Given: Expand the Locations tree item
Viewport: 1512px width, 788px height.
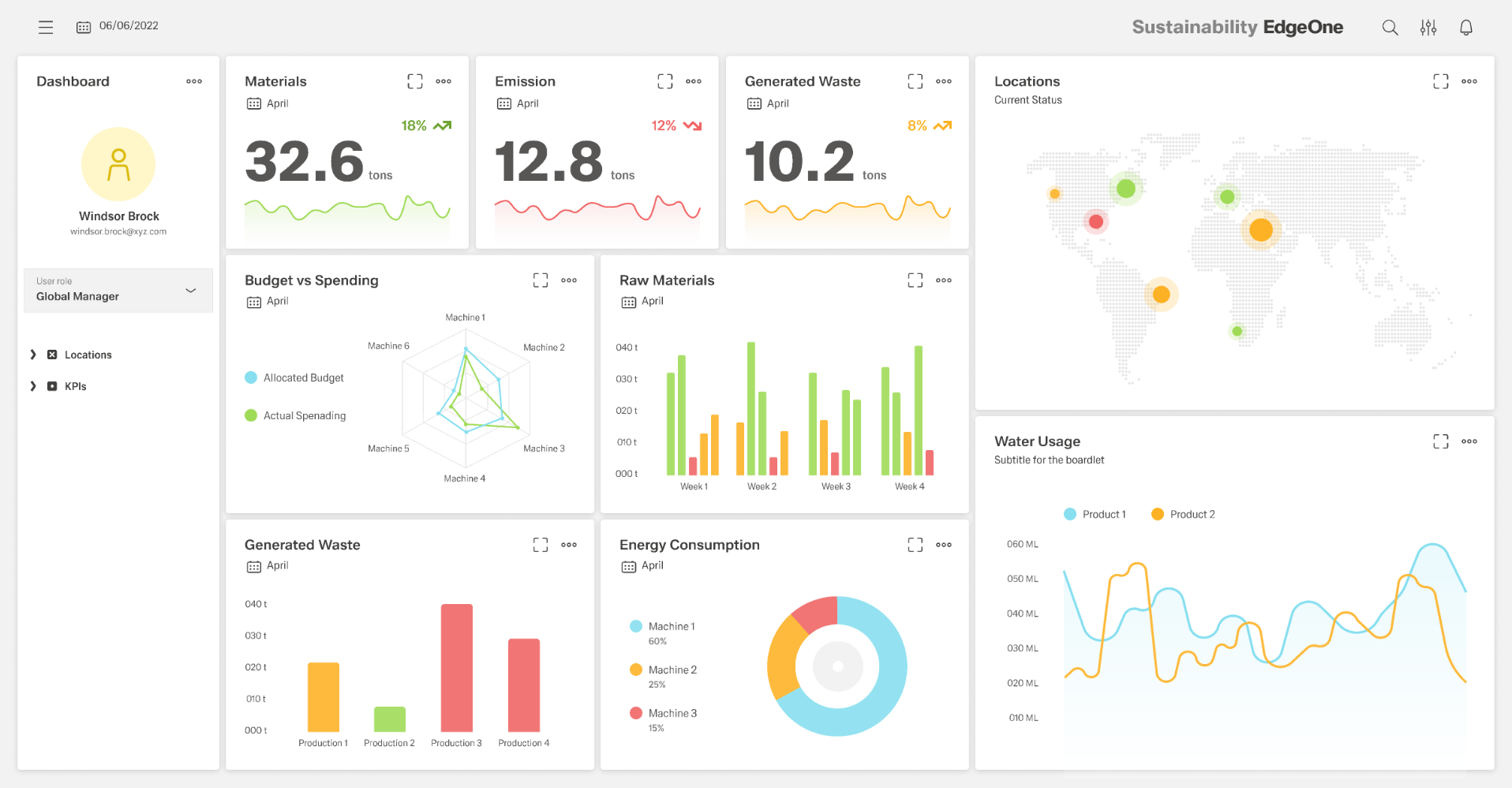Looking at the screenshot, I should tap(33, 355).
